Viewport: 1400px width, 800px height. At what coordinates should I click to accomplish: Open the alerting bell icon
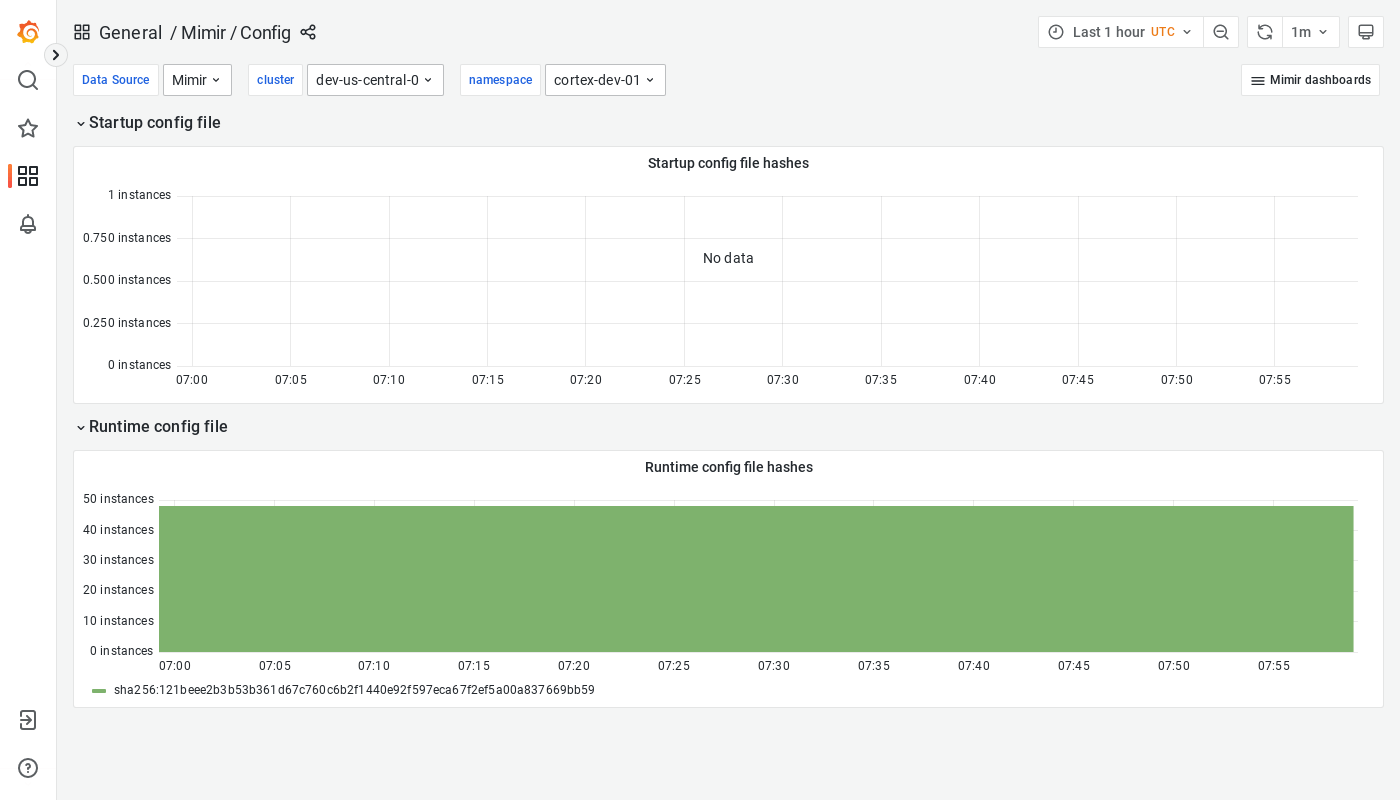(28, 224)
